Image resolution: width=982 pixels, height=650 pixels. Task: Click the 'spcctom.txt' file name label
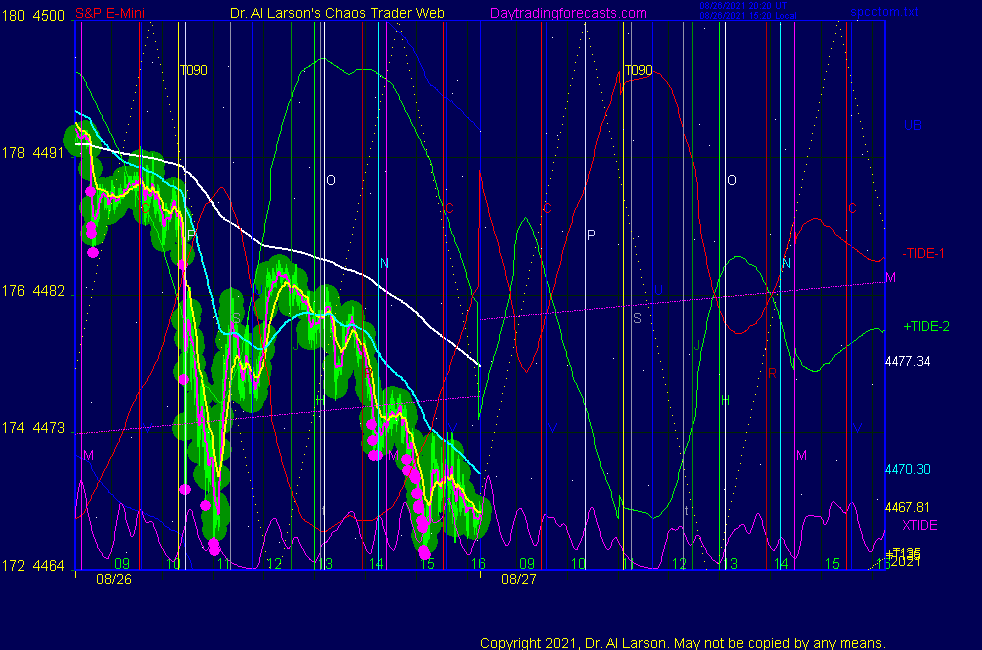[884, 11]
